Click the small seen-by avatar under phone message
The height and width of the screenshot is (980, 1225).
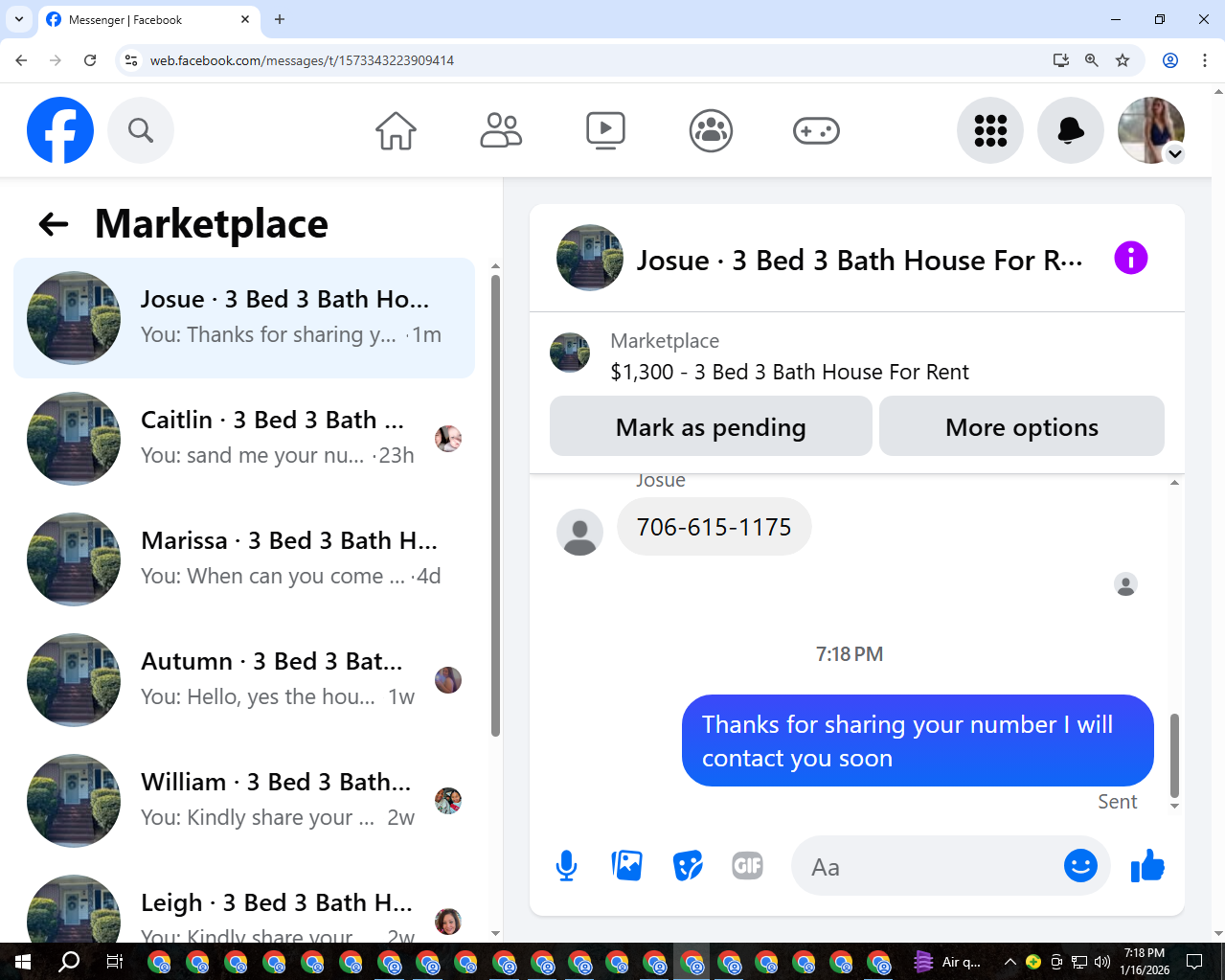pyautogui.click(x=1126, y=584)
